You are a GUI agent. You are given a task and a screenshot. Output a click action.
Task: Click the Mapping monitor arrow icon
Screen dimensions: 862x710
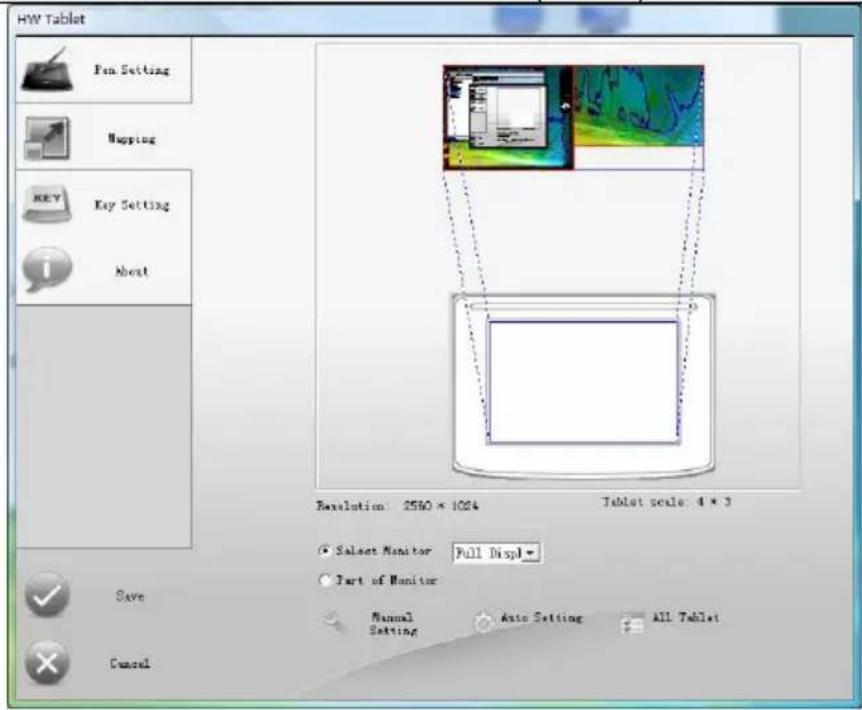click(x=47, y=138)
